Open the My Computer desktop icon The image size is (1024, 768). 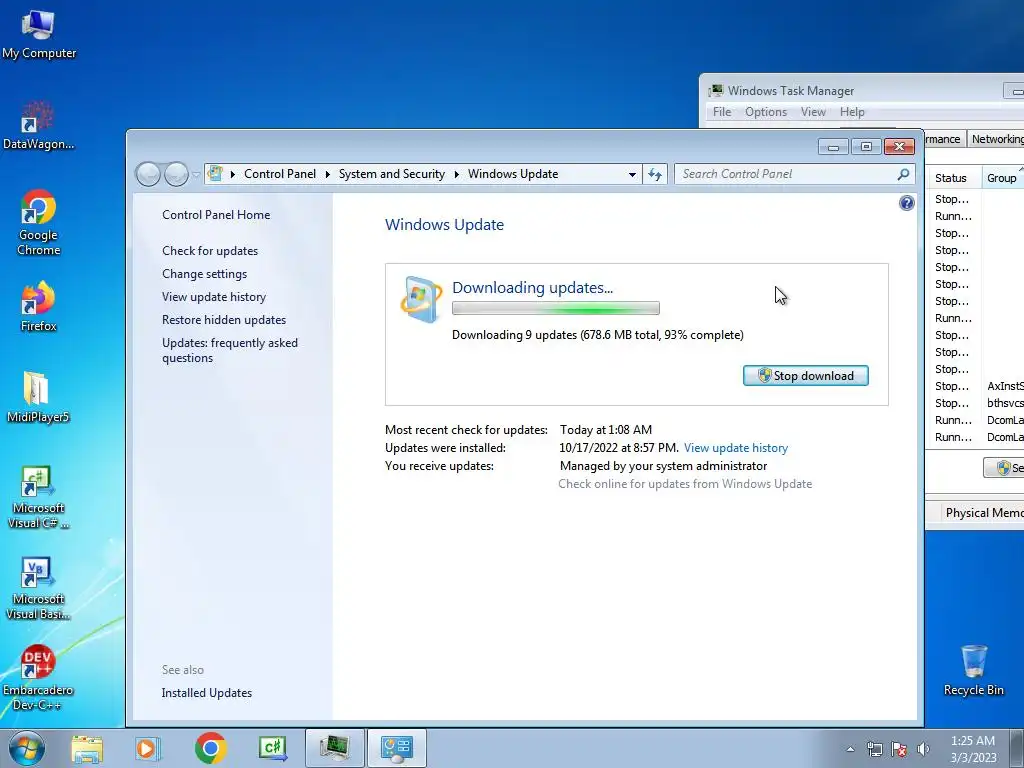coord(39,35)
